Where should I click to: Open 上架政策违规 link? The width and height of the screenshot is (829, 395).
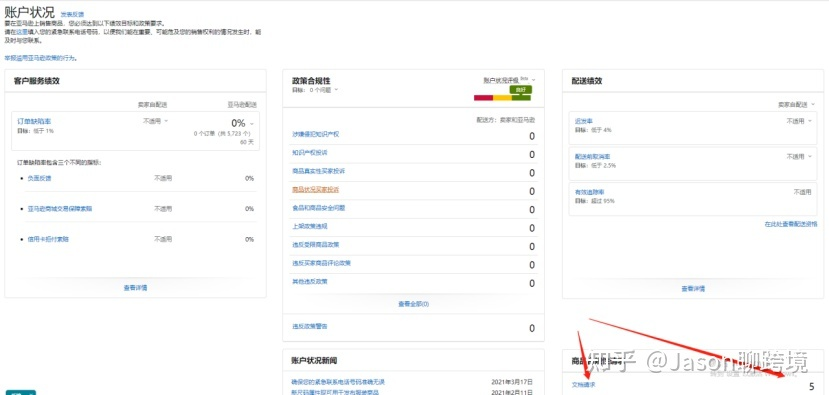(x=309, y=226)
